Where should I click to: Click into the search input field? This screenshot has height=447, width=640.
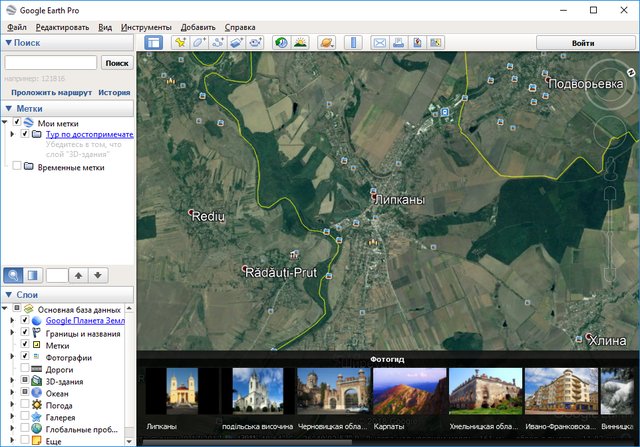[51, 62]
